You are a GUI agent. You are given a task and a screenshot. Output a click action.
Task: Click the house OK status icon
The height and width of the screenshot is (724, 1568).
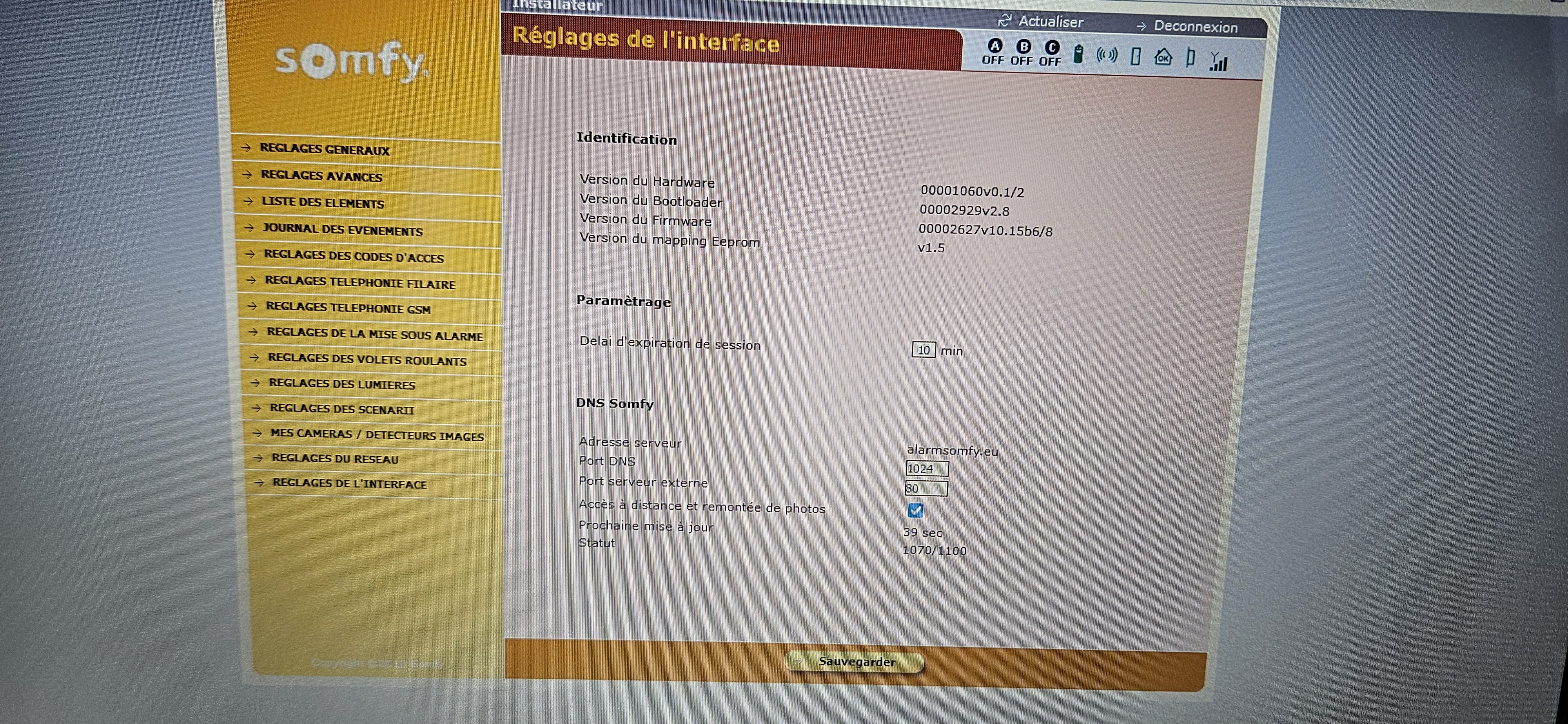click(x=1163, y=57)
